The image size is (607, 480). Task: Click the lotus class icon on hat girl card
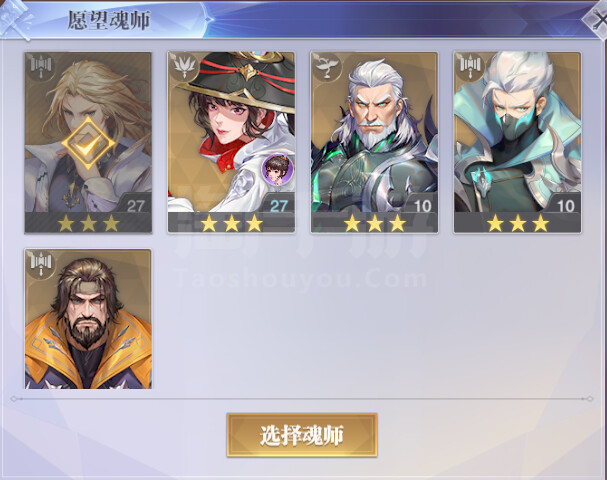pyautogui.click(x=184, y=67)
